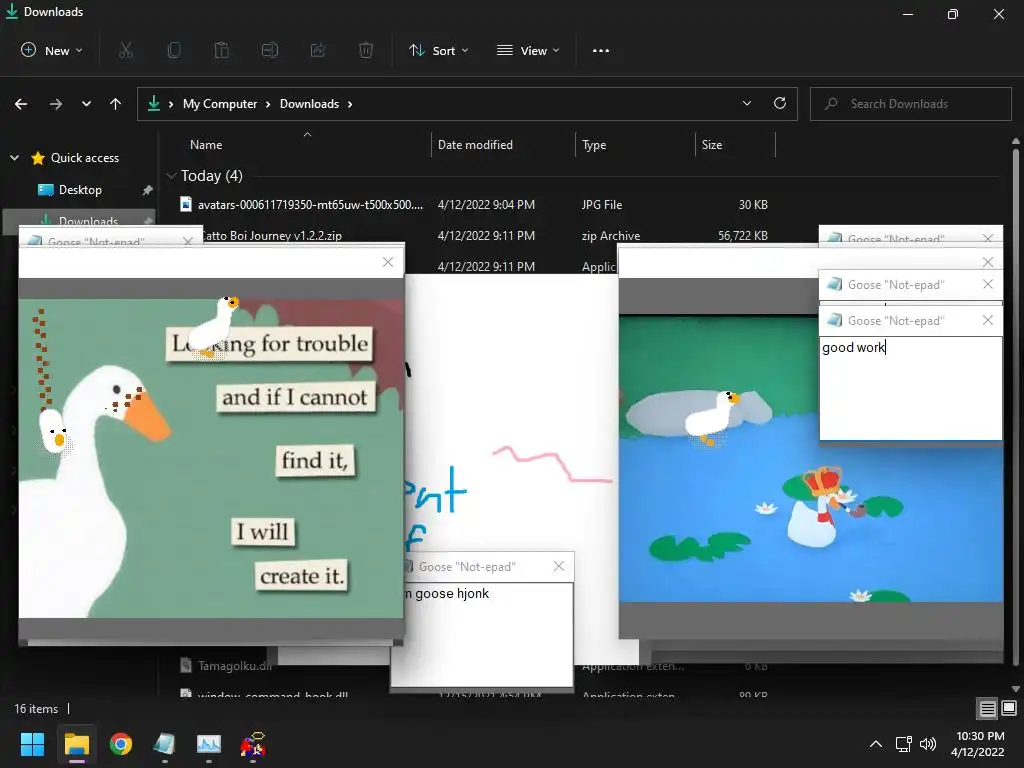Open the performance monitor taskbar icon
Screen dimensions: 1024x768
[209, 744]
